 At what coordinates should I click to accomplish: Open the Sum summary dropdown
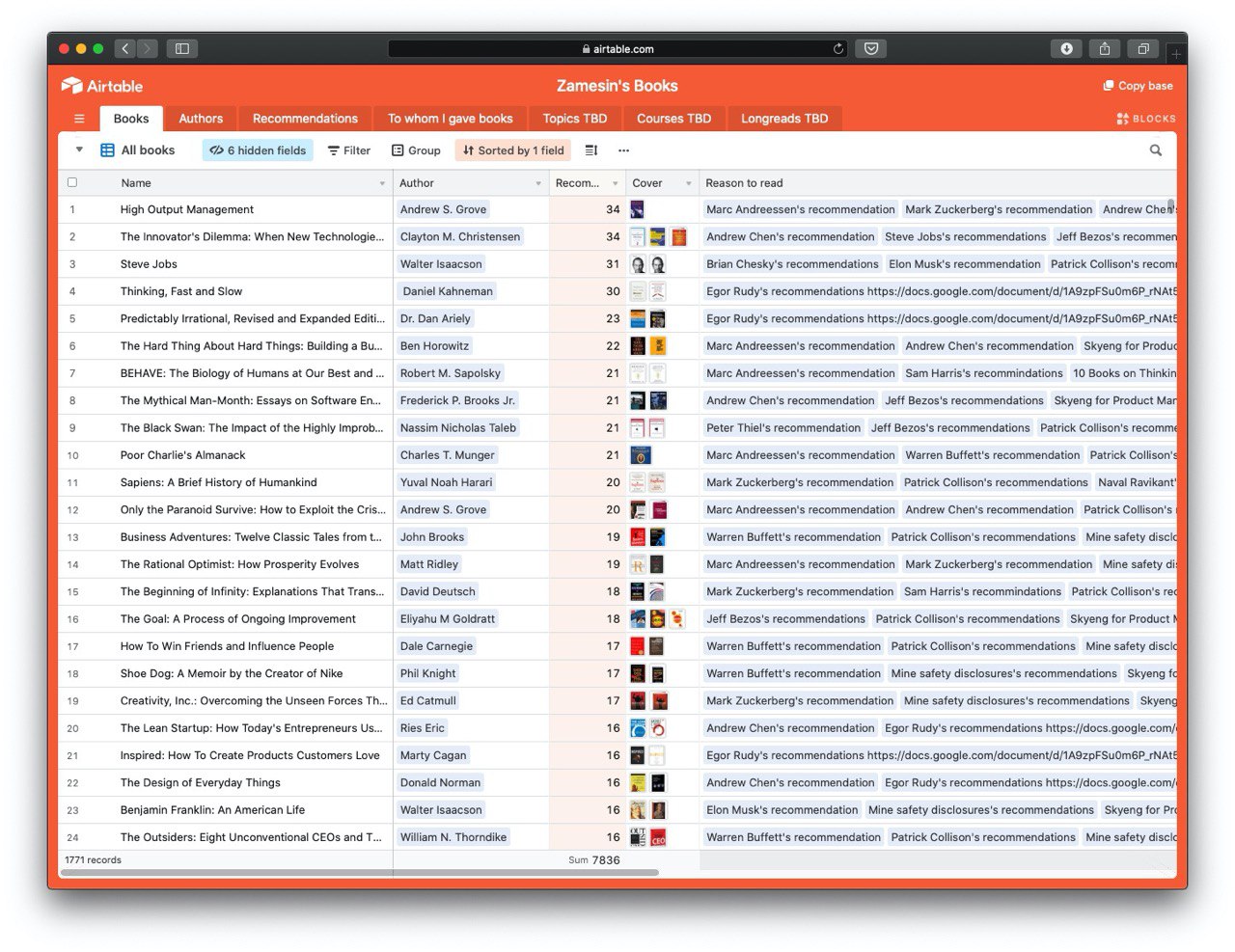pos(594,860)
